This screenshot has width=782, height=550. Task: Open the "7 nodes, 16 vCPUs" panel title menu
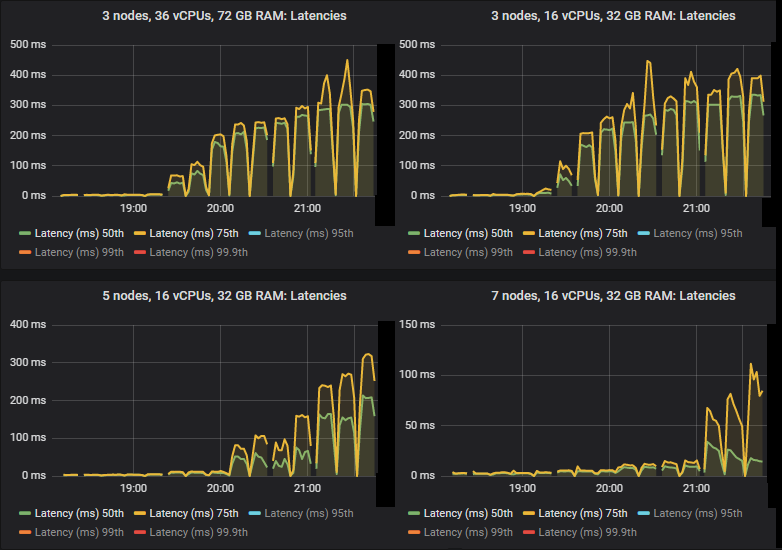[584, 296]
